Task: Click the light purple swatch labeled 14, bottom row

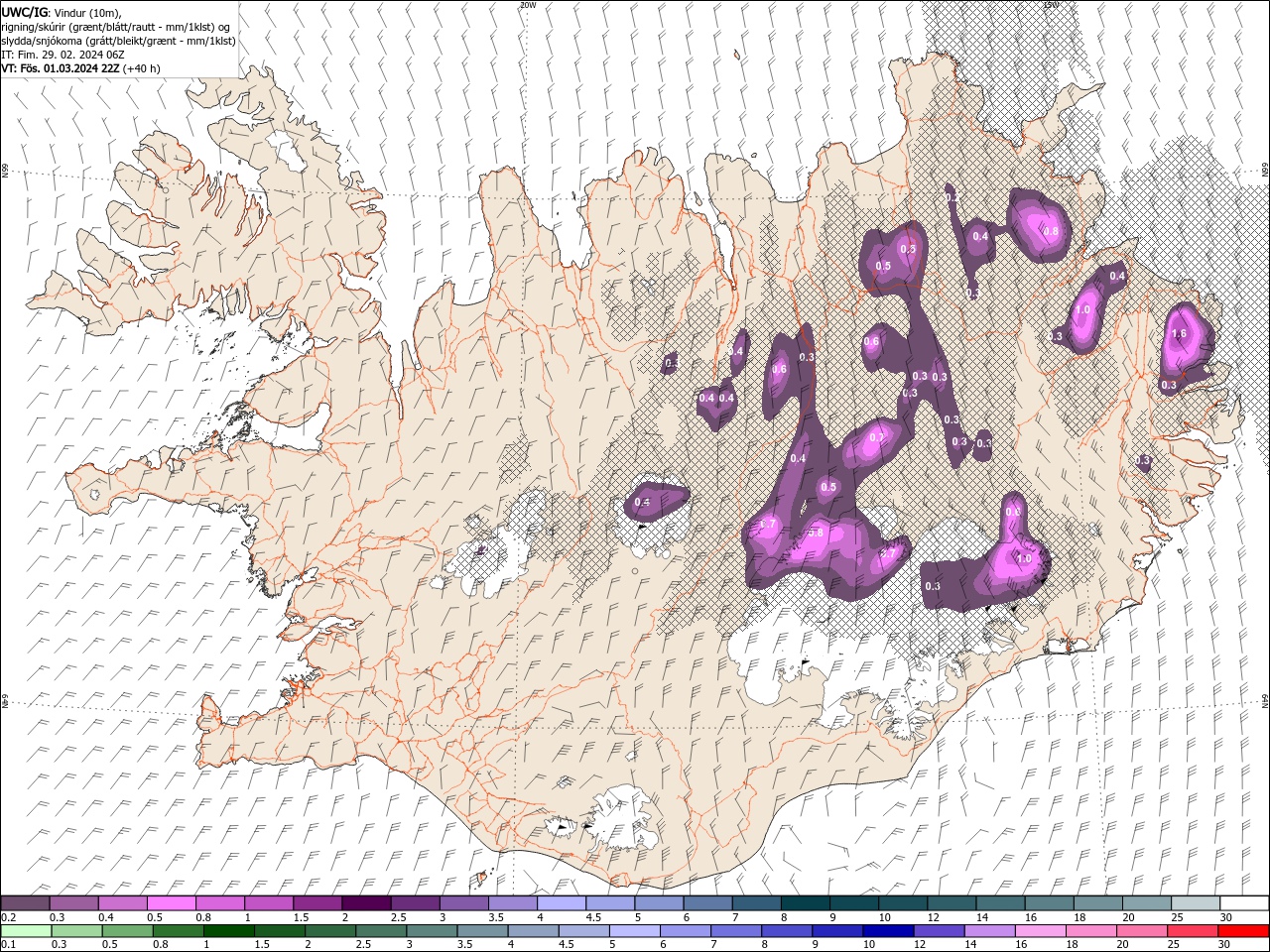Action: [x=989, y=931]
